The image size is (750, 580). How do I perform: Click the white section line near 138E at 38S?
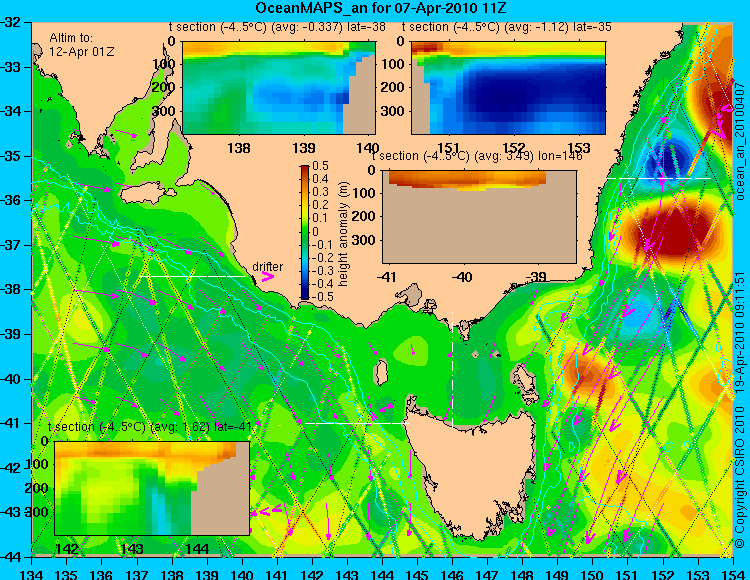tap(193, 276)
